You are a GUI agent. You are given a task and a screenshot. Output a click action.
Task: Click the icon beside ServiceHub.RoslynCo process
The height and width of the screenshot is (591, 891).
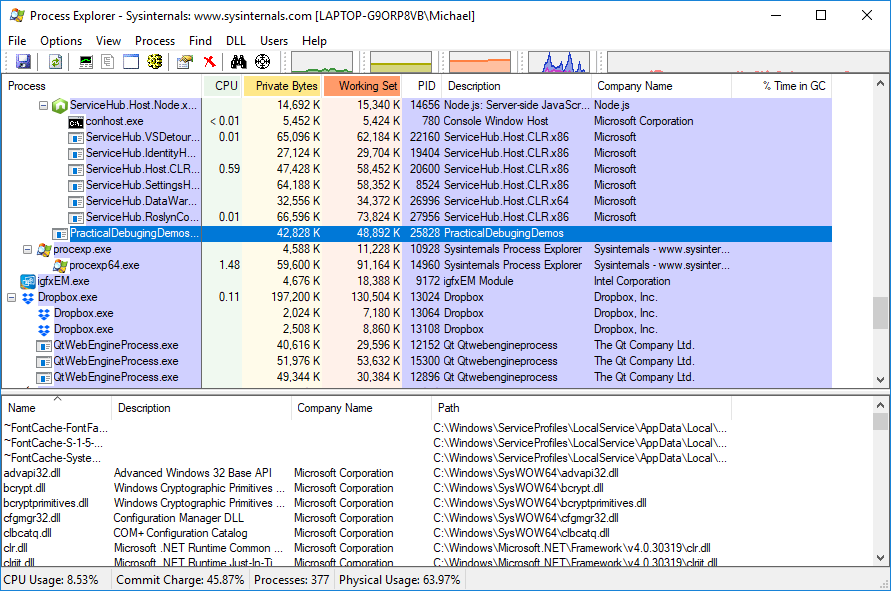76,218
